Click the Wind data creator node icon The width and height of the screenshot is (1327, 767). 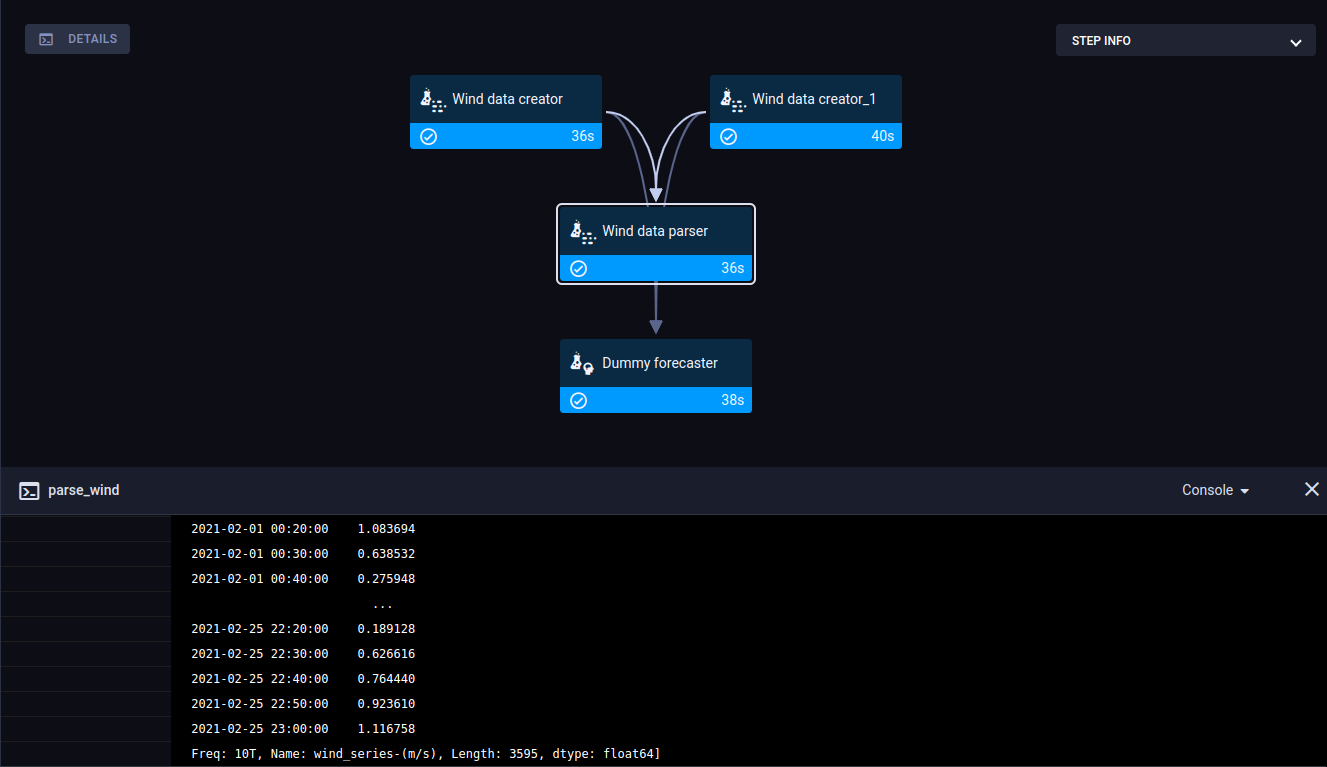pos(432,100)
